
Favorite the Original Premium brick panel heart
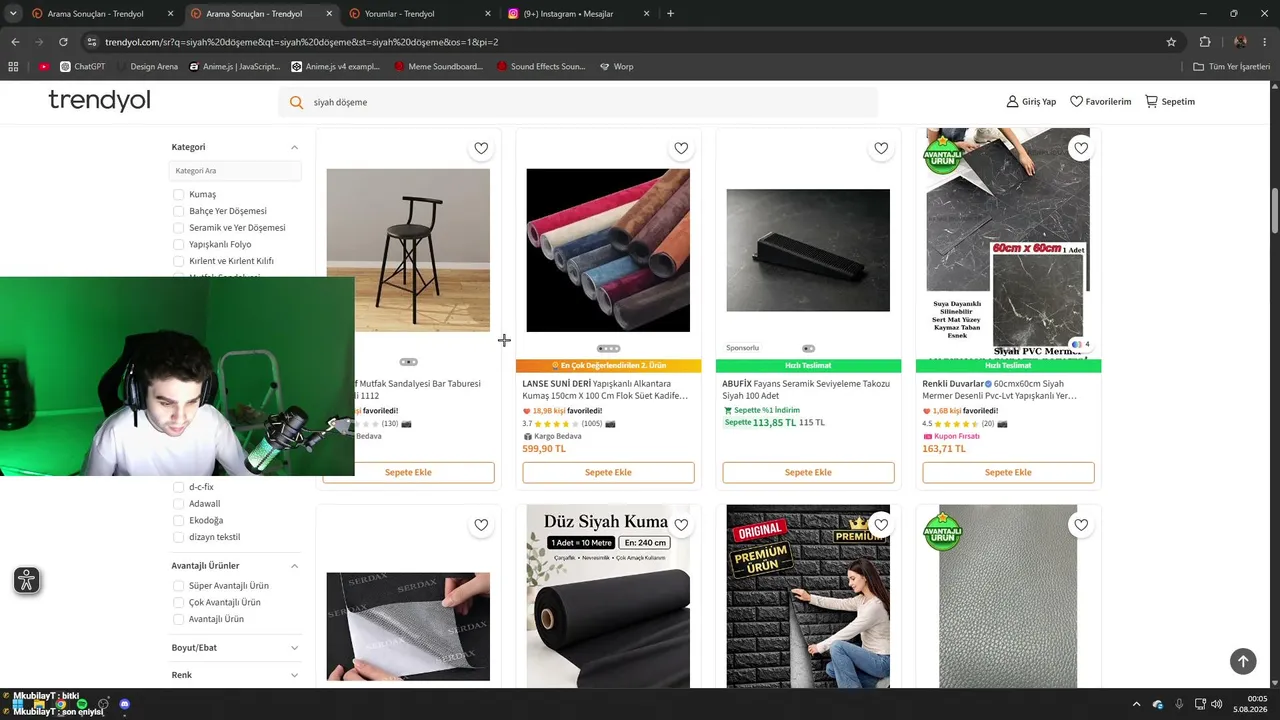[881, 524]
